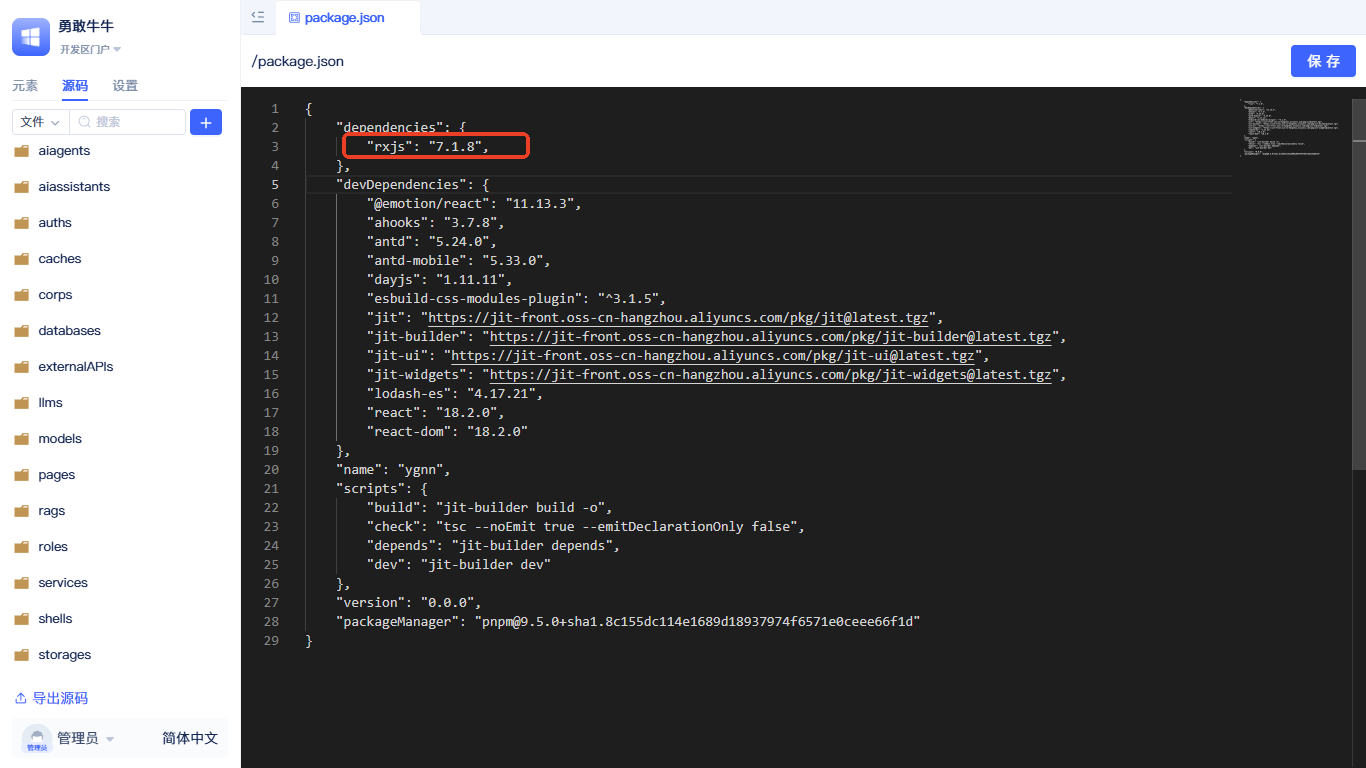
Task: Click the shells folder icon
Action: (x=21, y=619)
